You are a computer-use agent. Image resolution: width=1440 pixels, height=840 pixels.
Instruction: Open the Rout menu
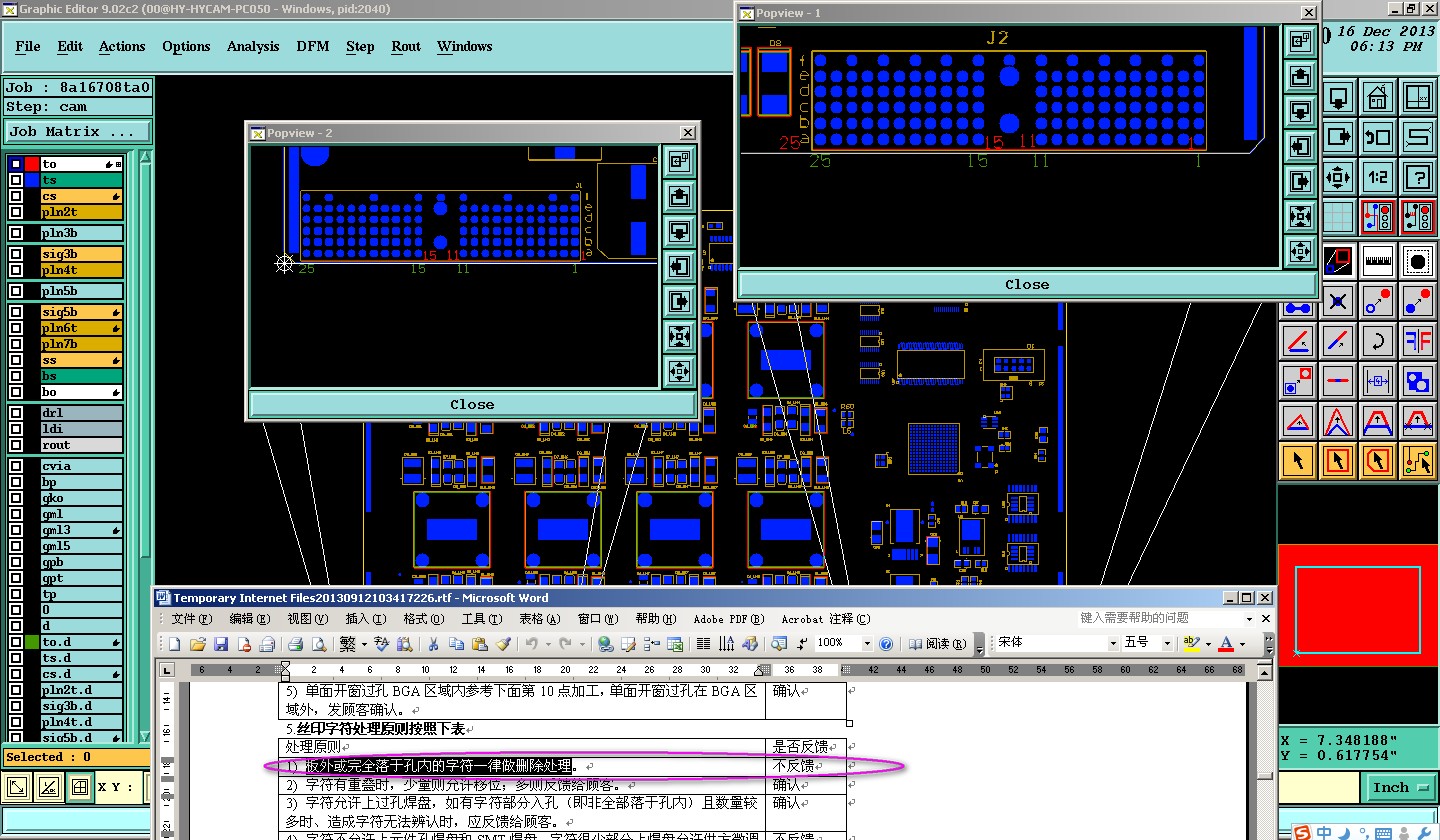tap(406, 46)
